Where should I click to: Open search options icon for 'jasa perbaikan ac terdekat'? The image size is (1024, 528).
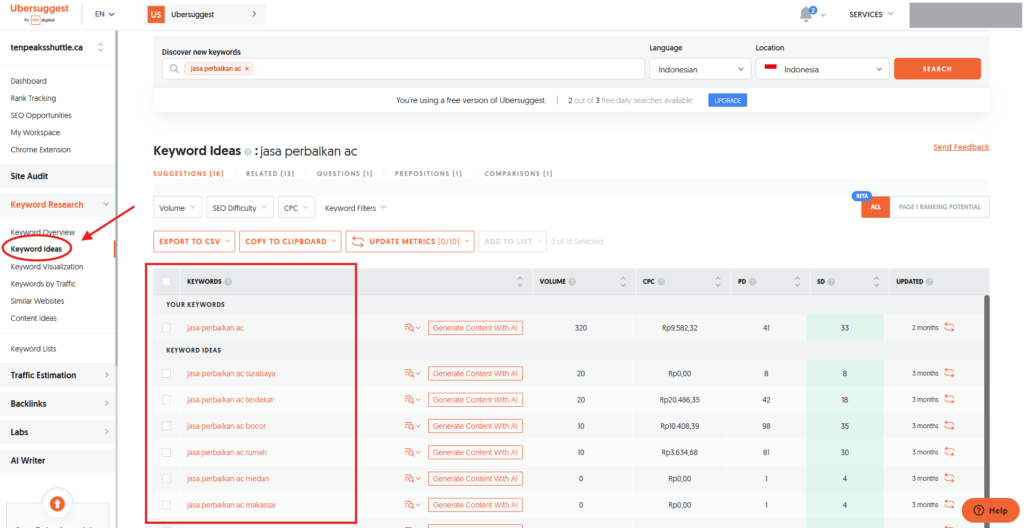pos(412,400)
